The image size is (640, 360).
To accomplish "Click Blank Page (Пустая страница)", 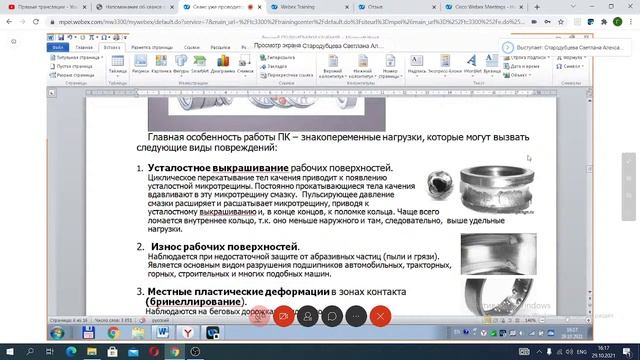I will coord(71,66).
